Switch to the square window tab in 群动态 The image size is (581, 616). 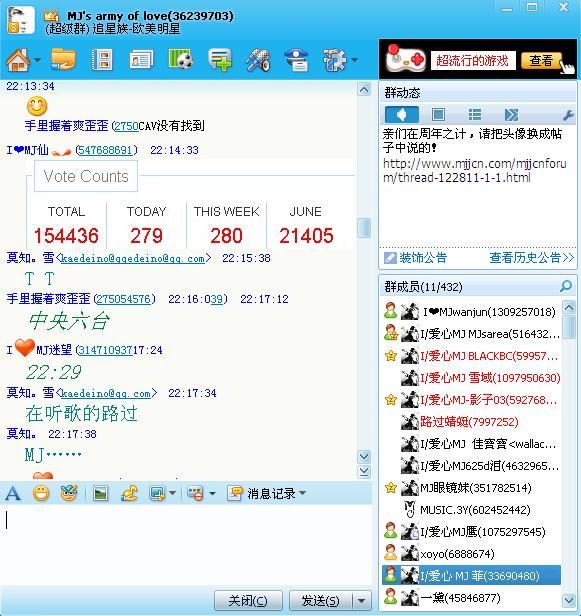[438, 115]
